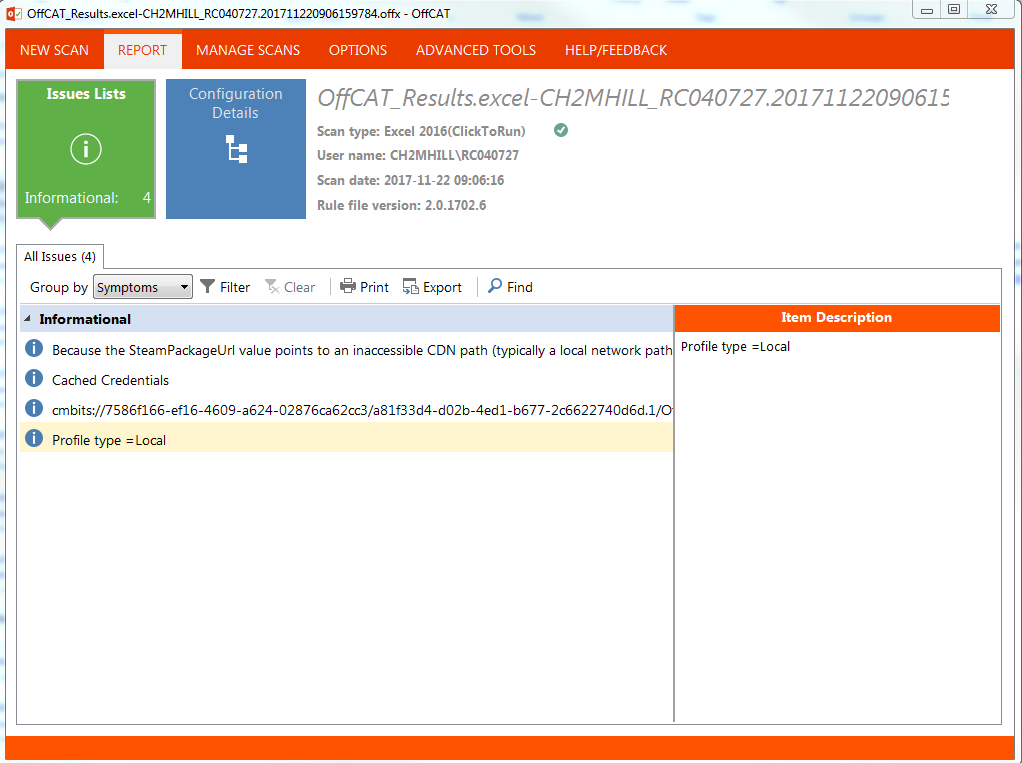This screenshot has width=1022, height=763.
Task: Click the Rule file version 2.0.1702.6 text
Action: (402, 205)
